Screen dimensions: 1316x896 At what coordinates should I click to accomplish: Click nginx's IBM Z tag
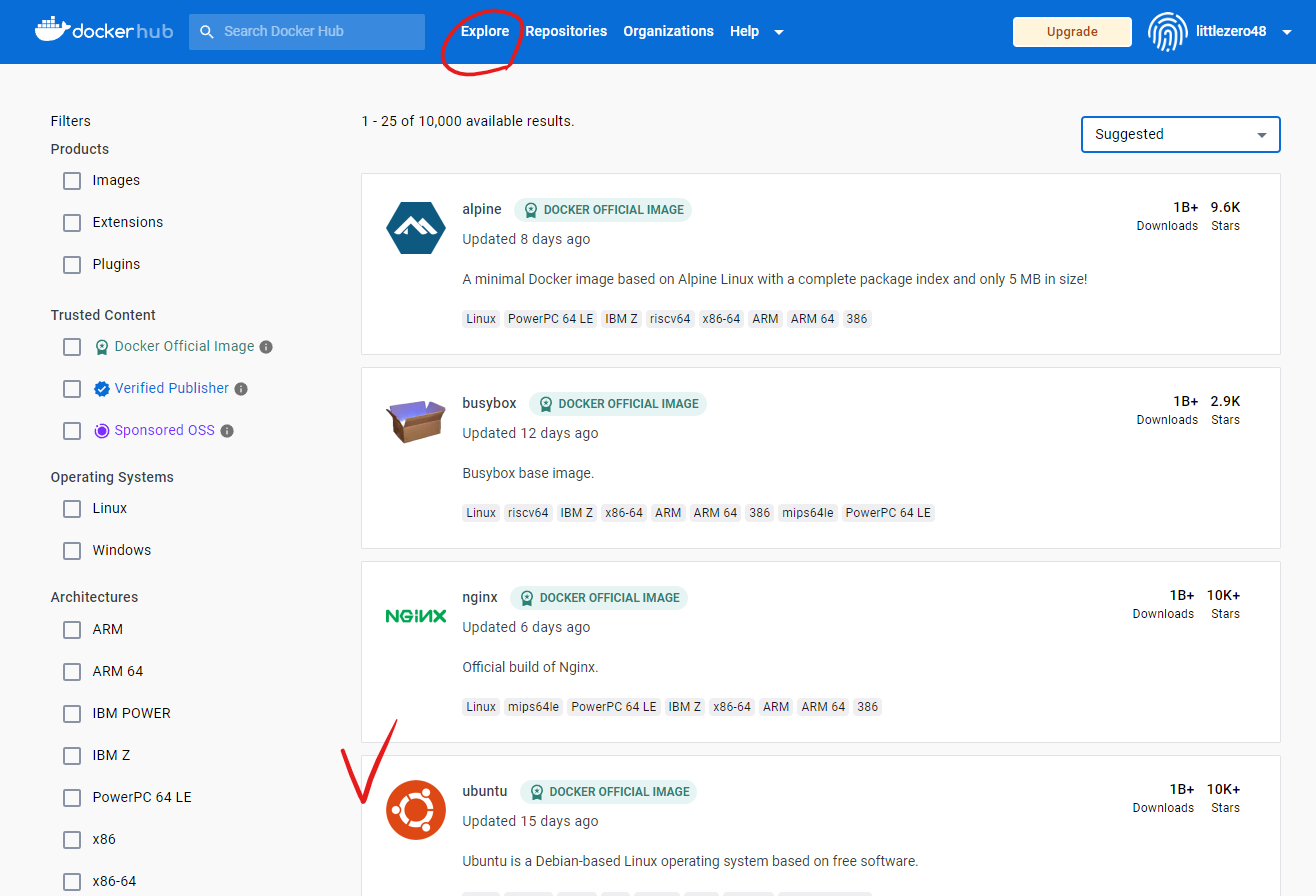pos(685,707)
